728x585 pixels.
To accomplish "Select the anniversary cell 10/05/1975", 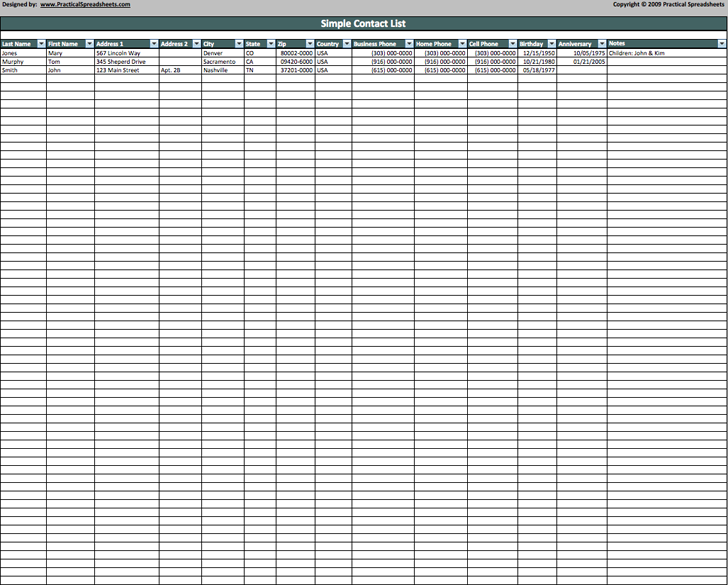I will click(x=582, y=53).
